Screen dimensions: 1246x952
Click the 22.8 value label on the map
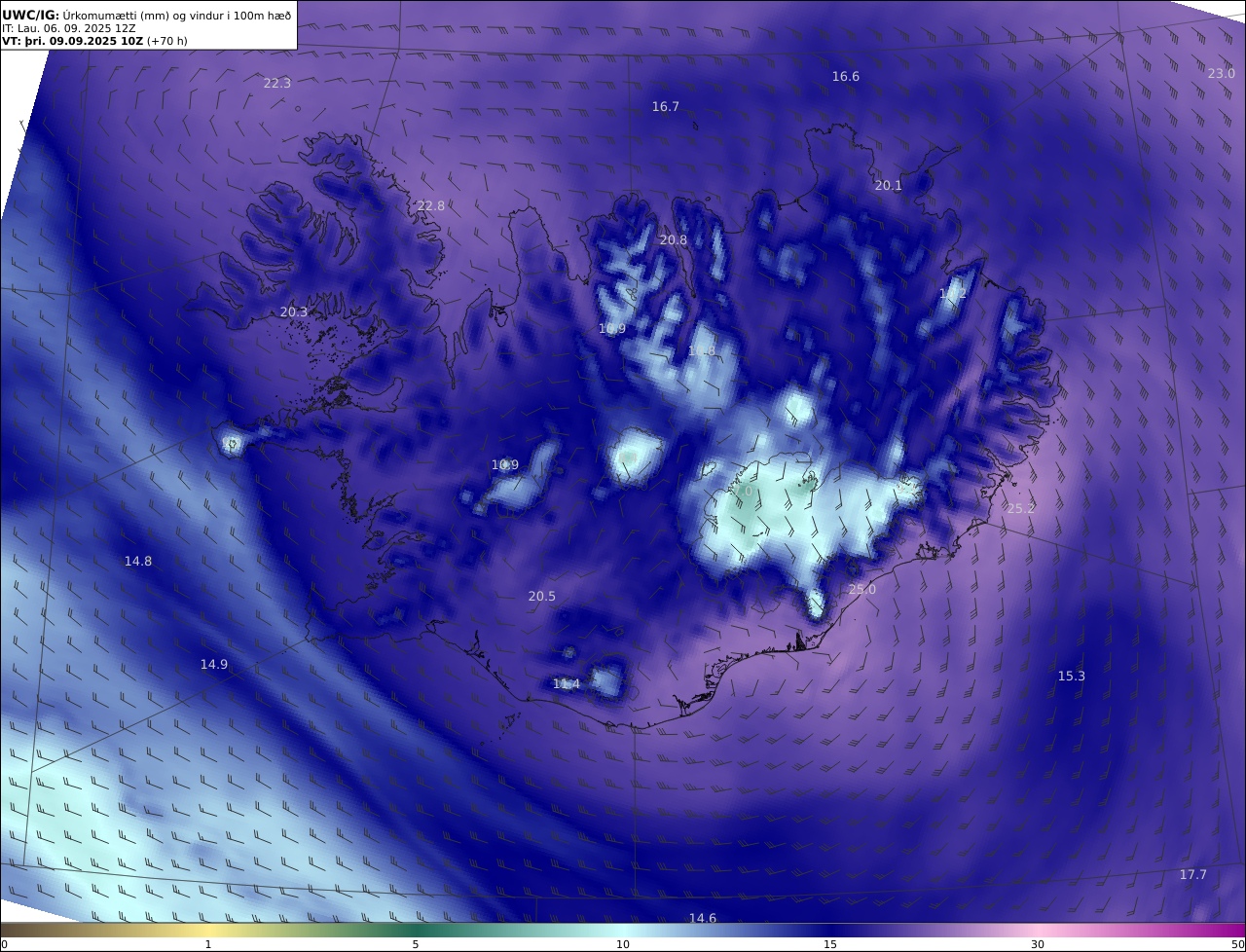(431, 206)
